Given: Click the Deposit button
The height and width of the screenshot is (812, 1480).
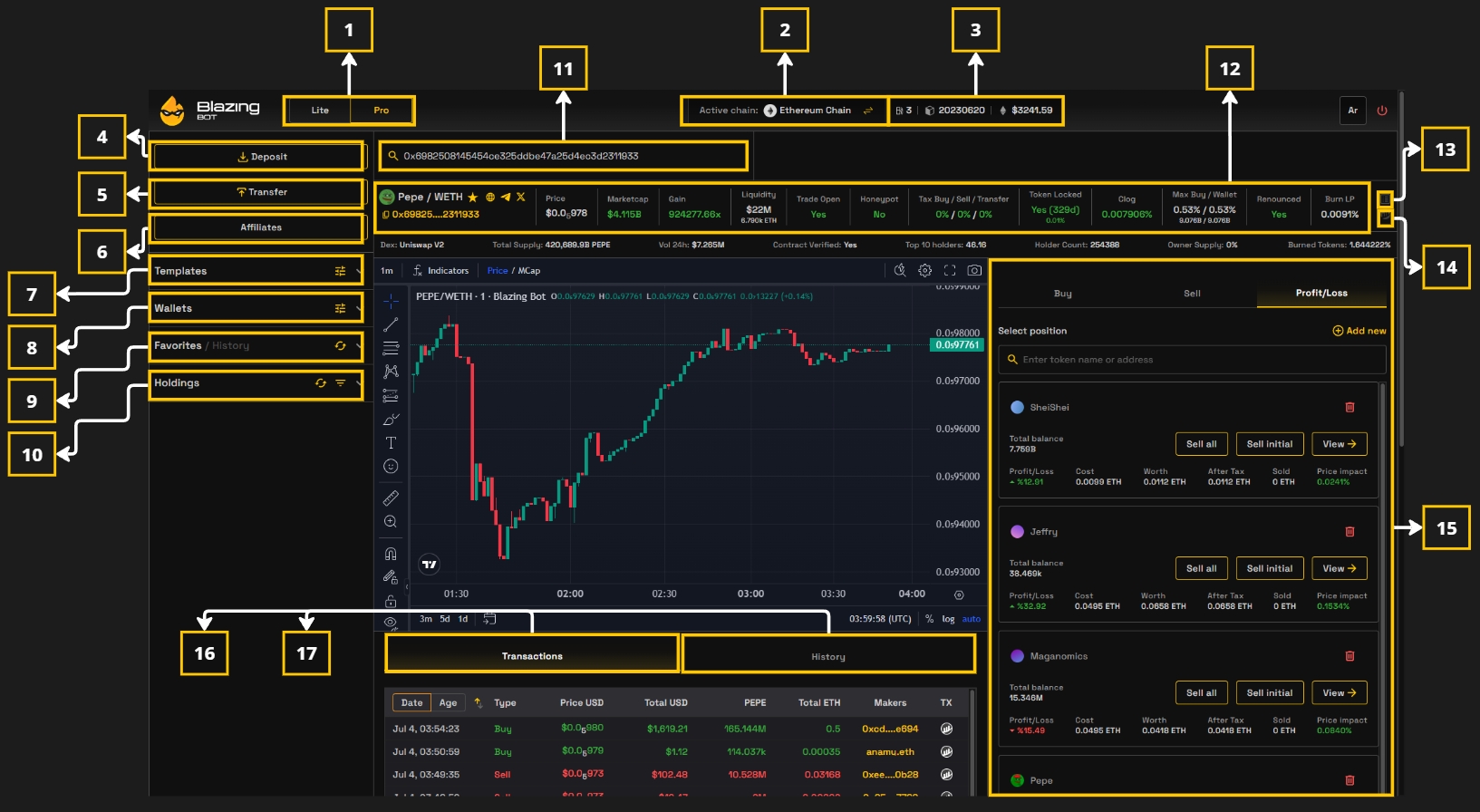Looking at the screenshot, I should click(262, 157).
